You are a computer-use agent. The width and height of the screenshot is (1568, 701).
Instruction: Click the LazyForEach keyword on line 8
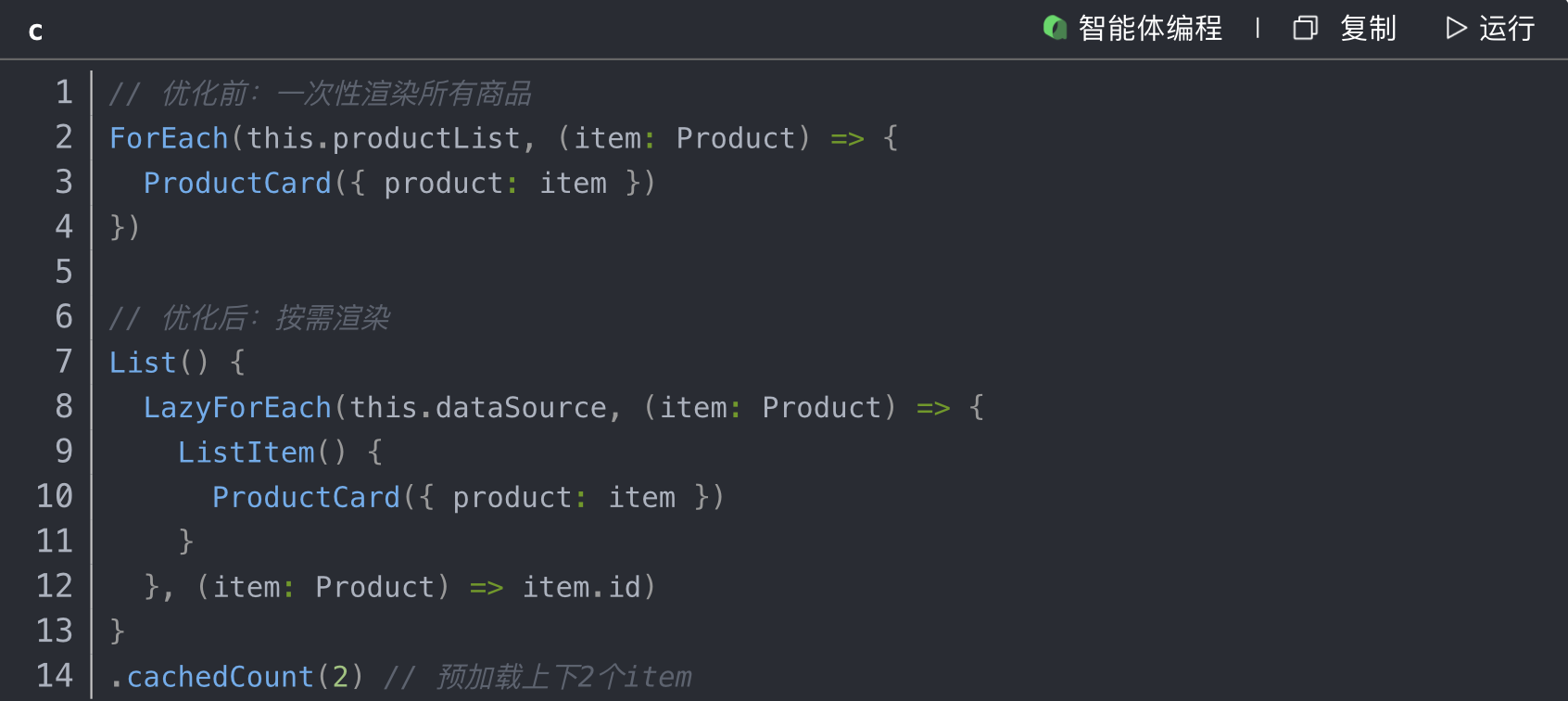237,407
